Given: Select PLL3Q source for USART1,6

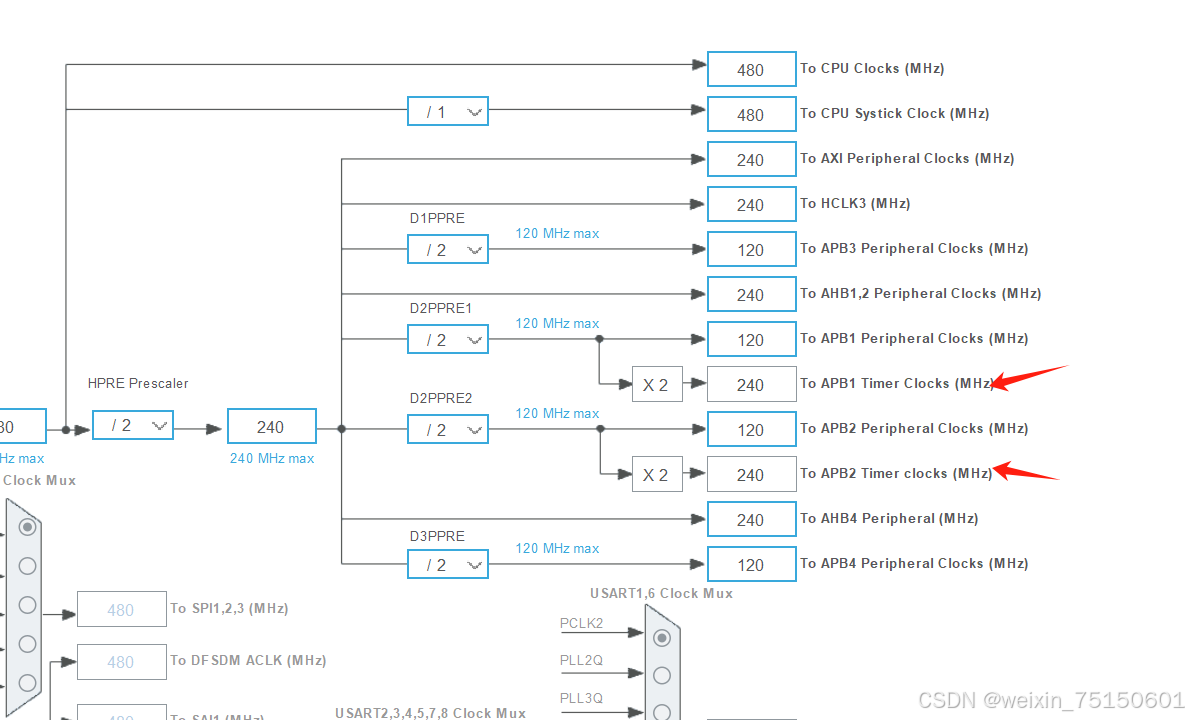Looking at the screenshot, I should [661, 711].
